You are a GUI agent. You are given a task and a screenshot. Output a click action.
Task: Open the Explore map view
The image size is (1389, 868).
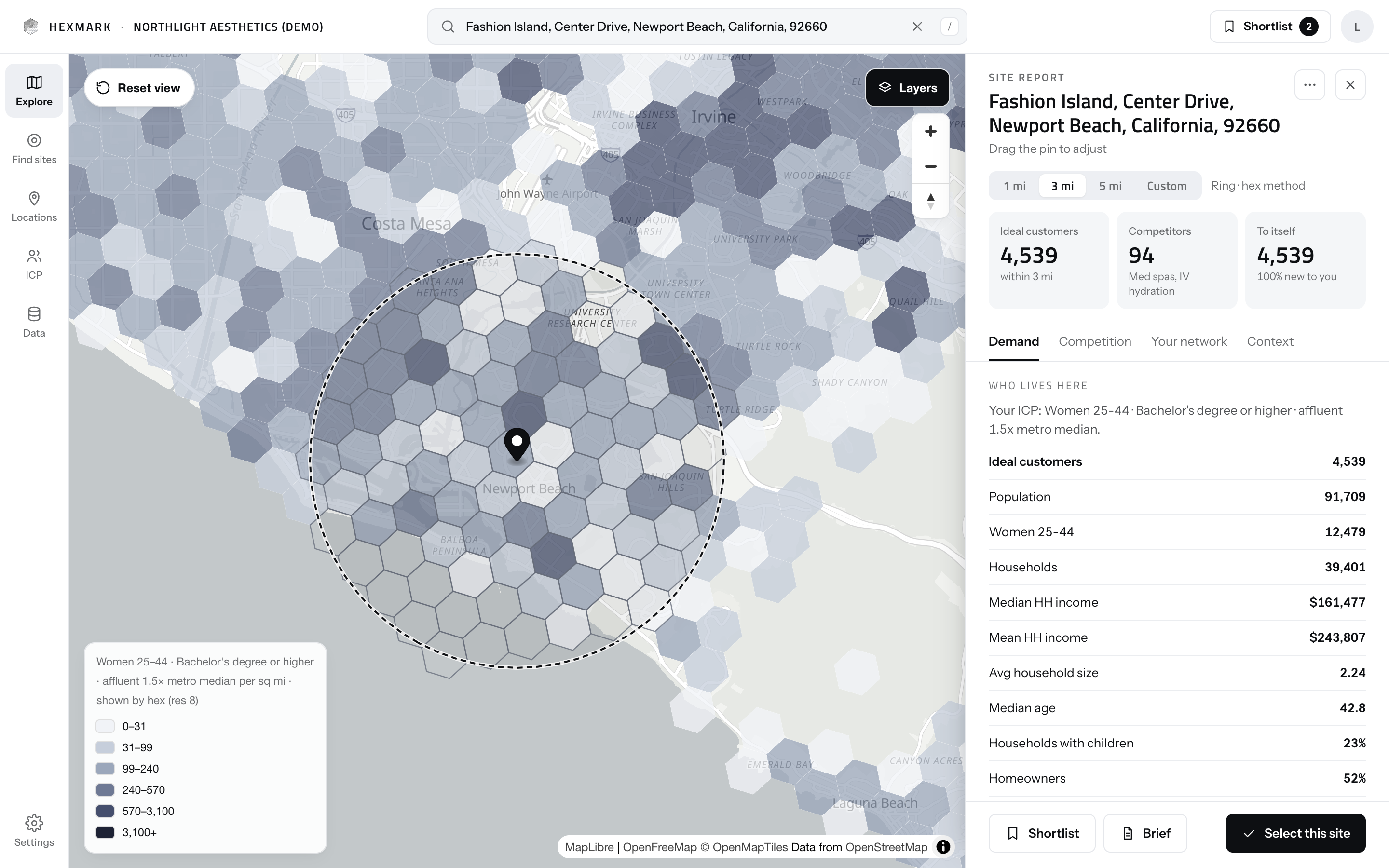(x=34, y=91)
